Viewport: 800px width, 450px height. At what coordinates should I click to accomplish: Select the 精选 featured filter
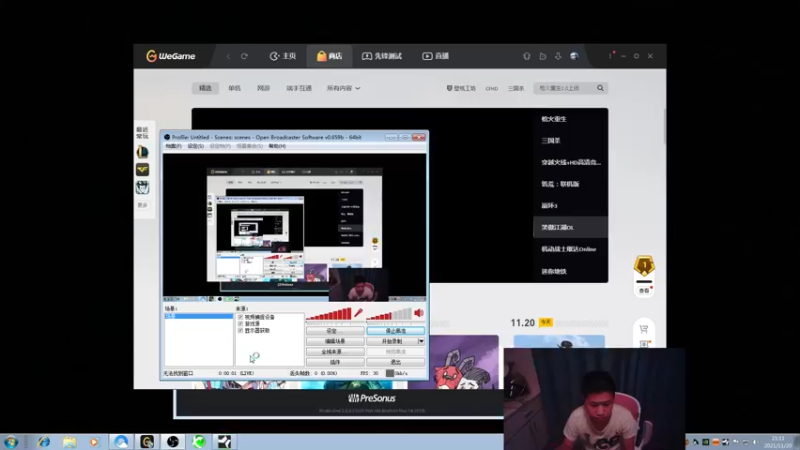click(205, 88)
